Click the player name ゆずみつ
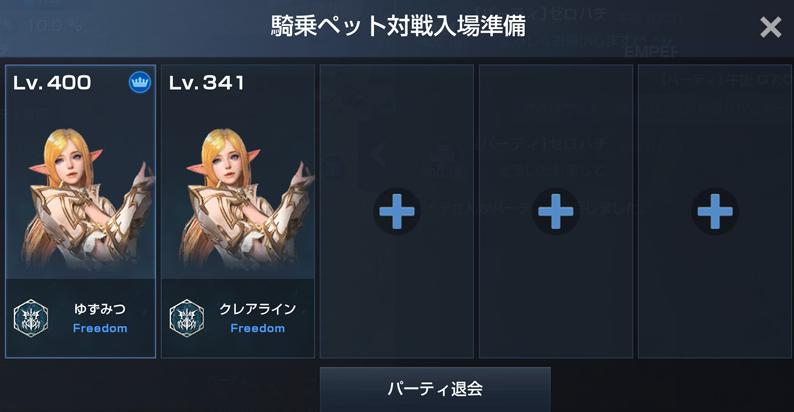This screenshot has height=412, width=794. pos(100,309)
